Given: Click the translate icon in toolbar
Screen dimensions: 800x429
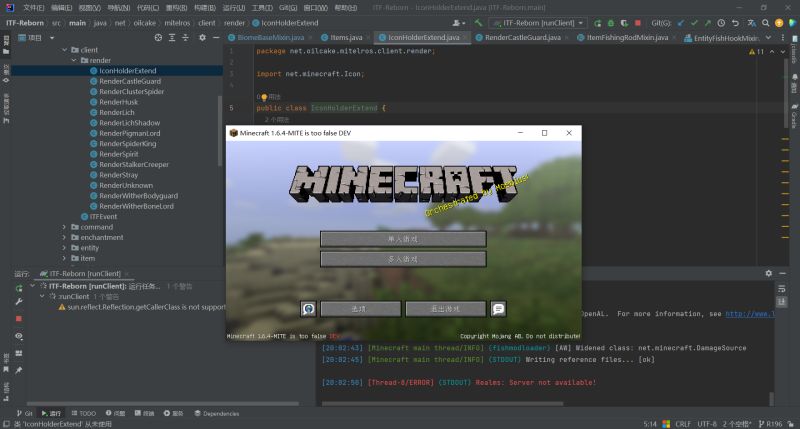Looking at the screenshot, I should pyautogui.click(x=752, y=23).
